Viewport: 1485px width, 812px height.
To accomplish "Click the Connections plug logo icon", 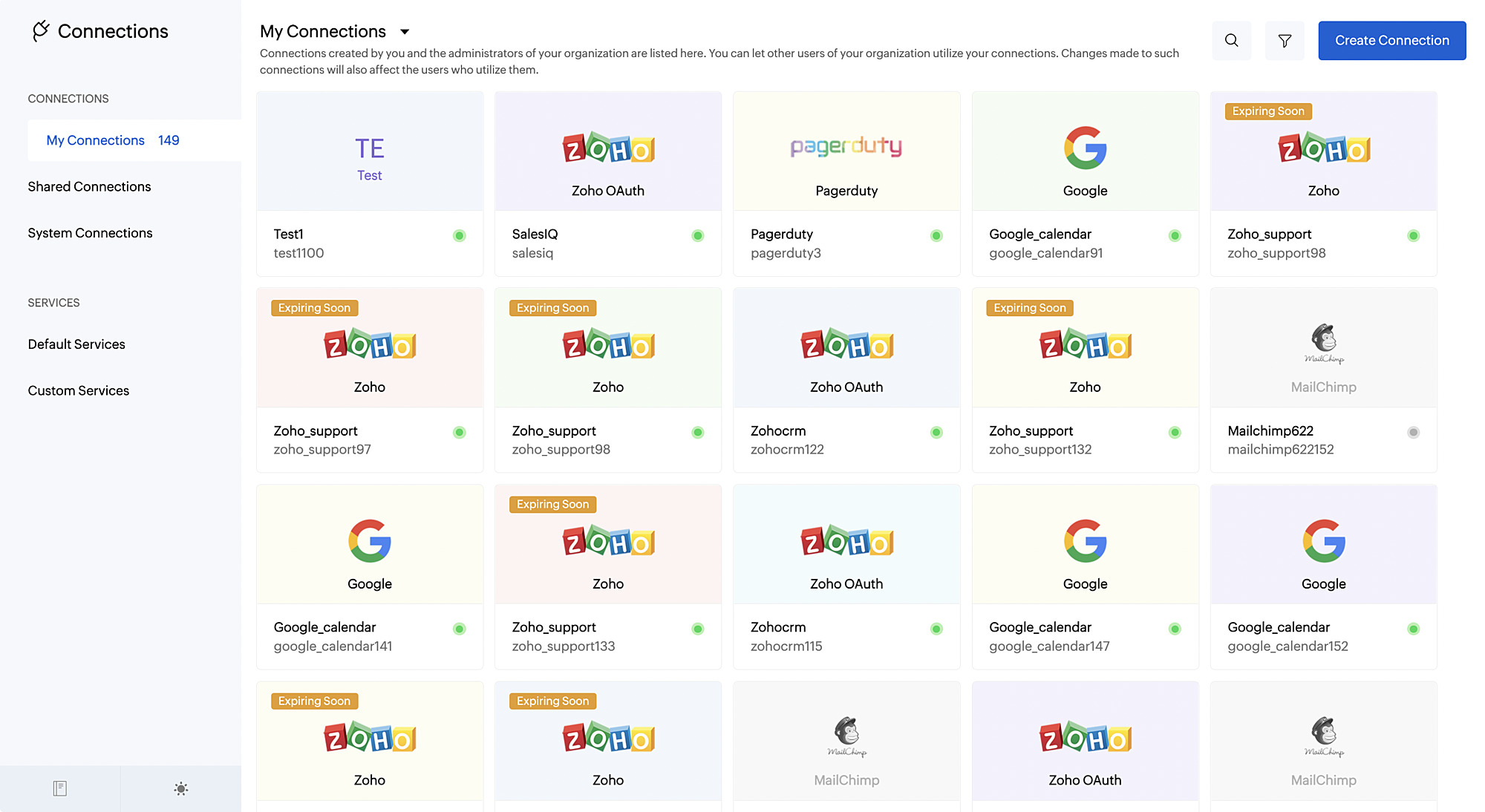I will tap(41, 31).
